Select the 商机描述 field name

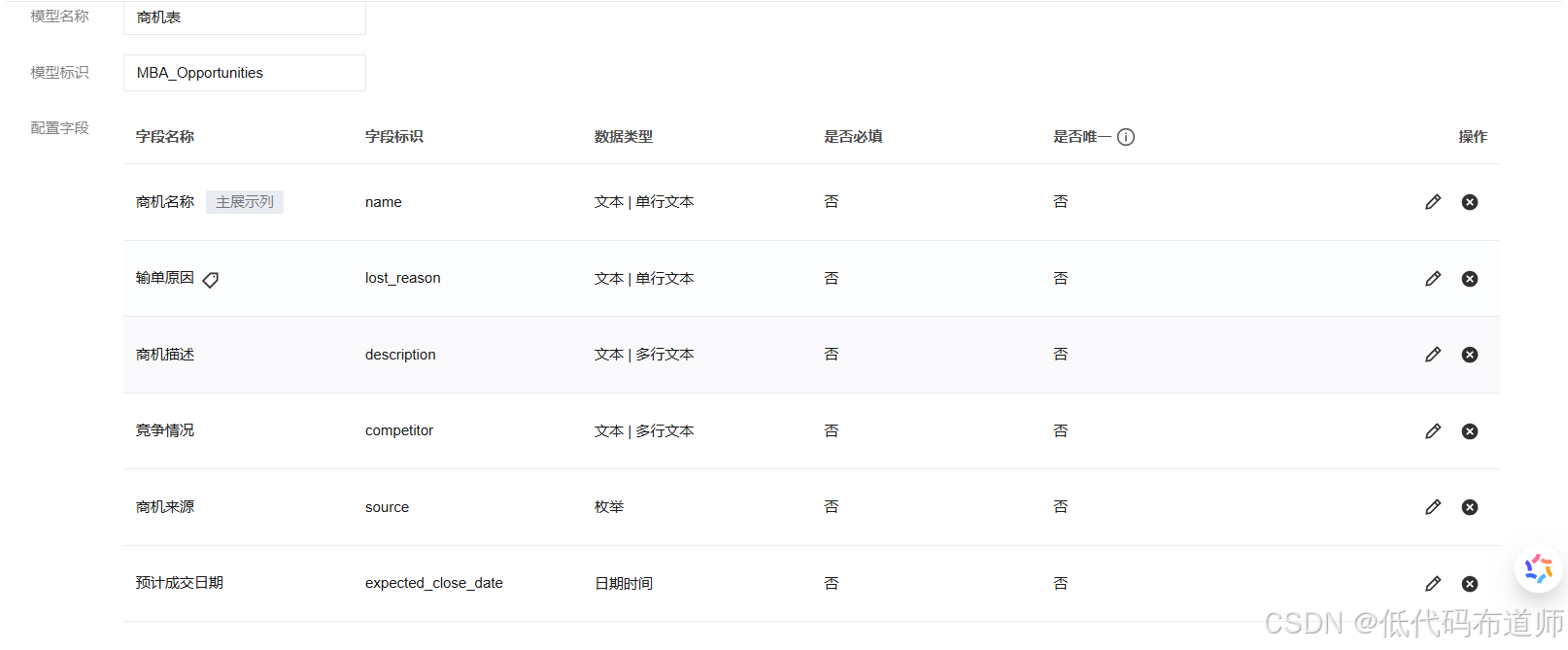(165, 355)
